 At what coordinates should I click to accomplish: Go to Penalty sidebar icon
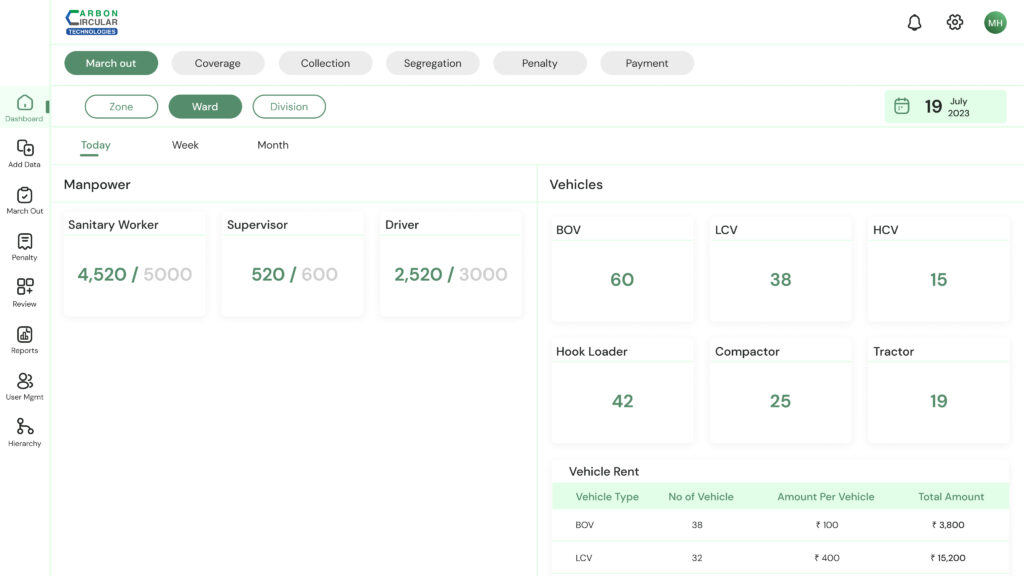(25, 242)
